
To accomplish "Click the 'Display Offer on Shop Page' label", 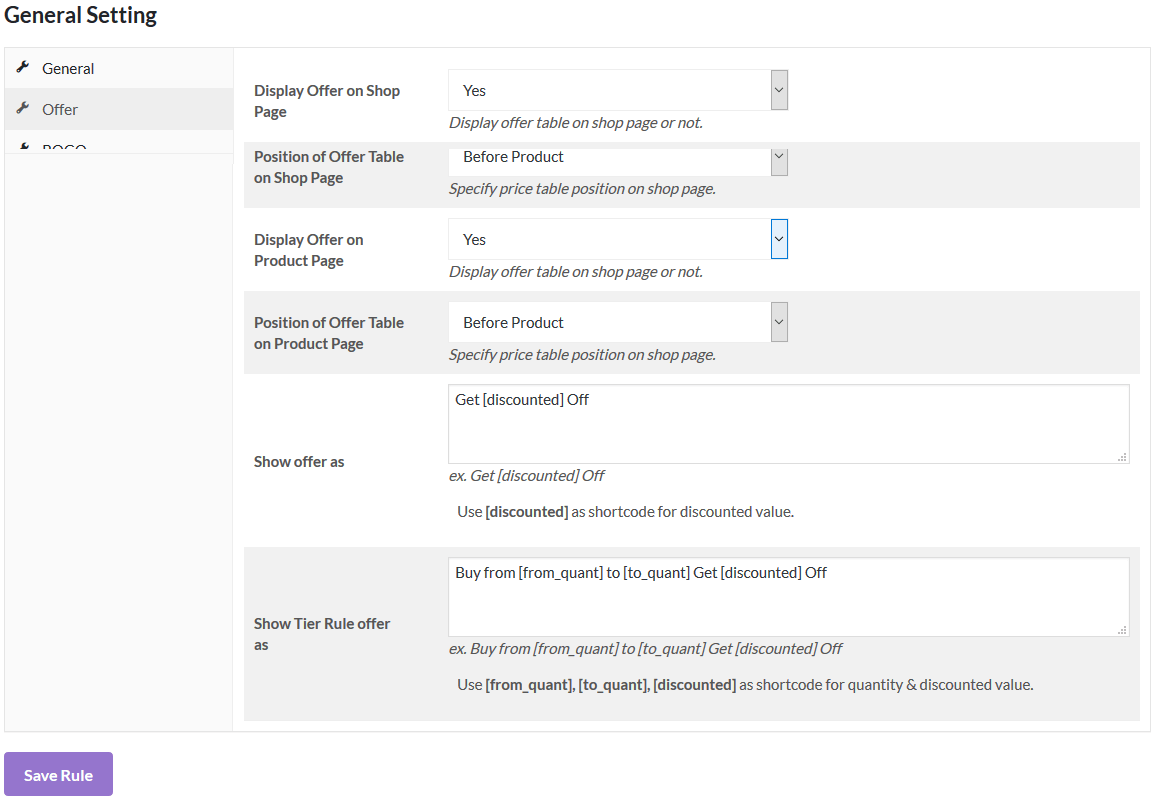I will (x=327, y=101).
